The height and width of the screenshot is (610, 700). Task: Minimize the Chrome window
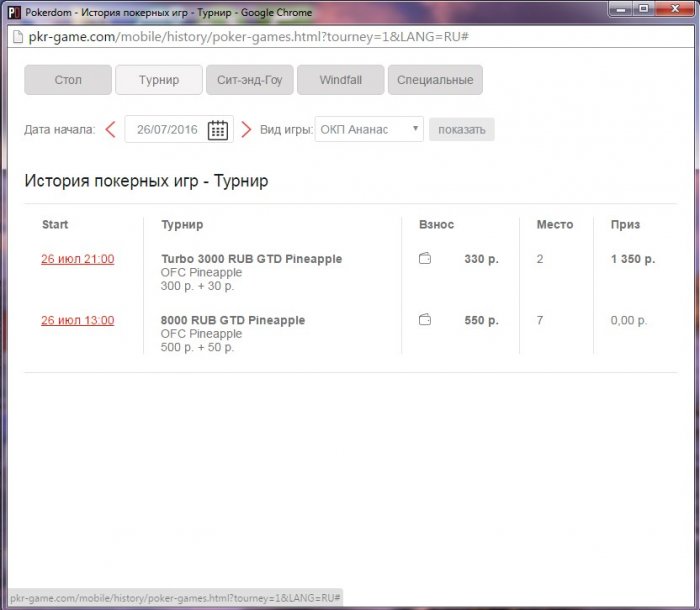(621, 9)
